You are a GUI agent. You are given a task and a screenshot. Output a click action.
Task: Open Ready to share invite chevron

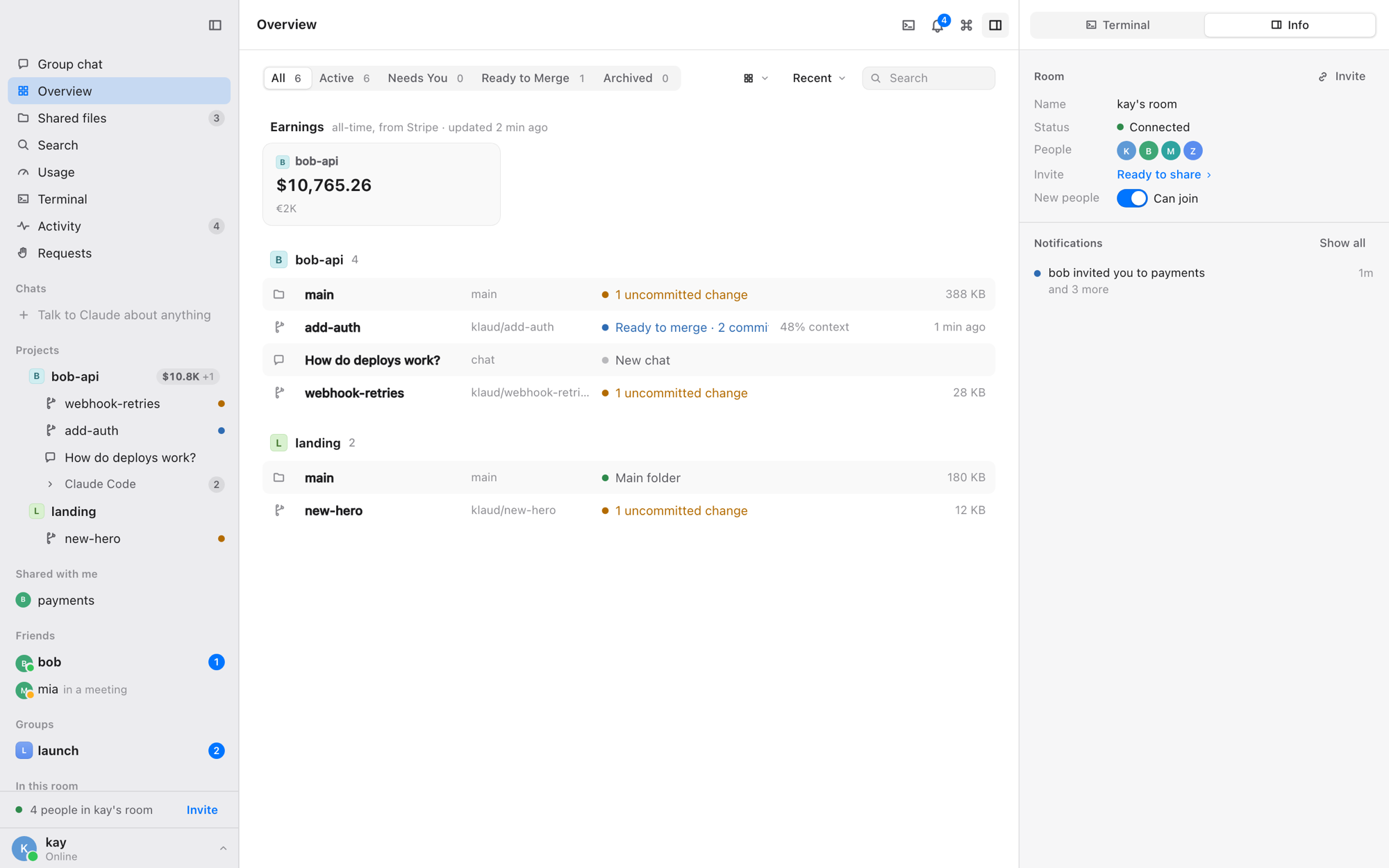click(x=1209, y=175)
